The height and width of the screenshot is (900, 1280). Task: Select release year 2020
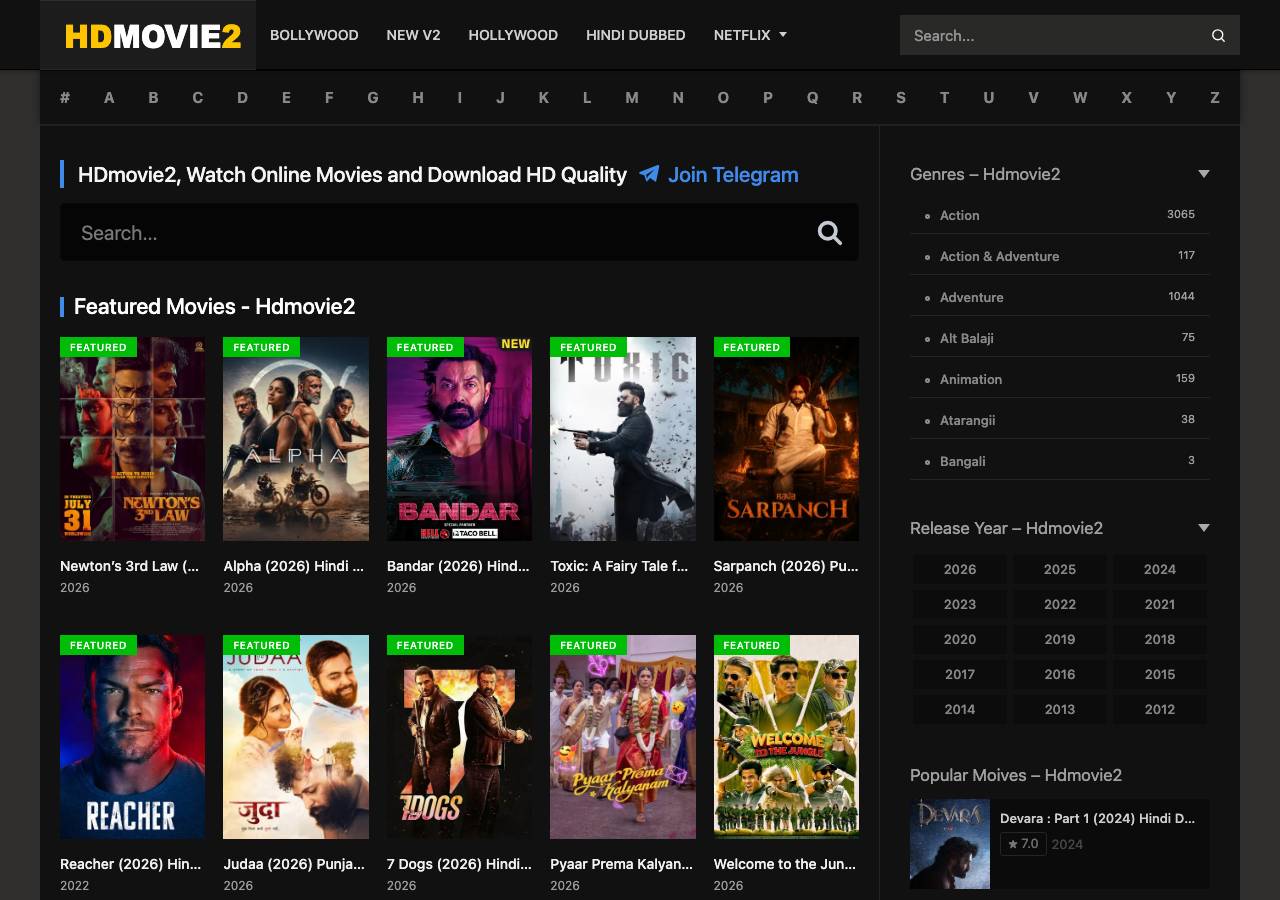click(960, 639)
